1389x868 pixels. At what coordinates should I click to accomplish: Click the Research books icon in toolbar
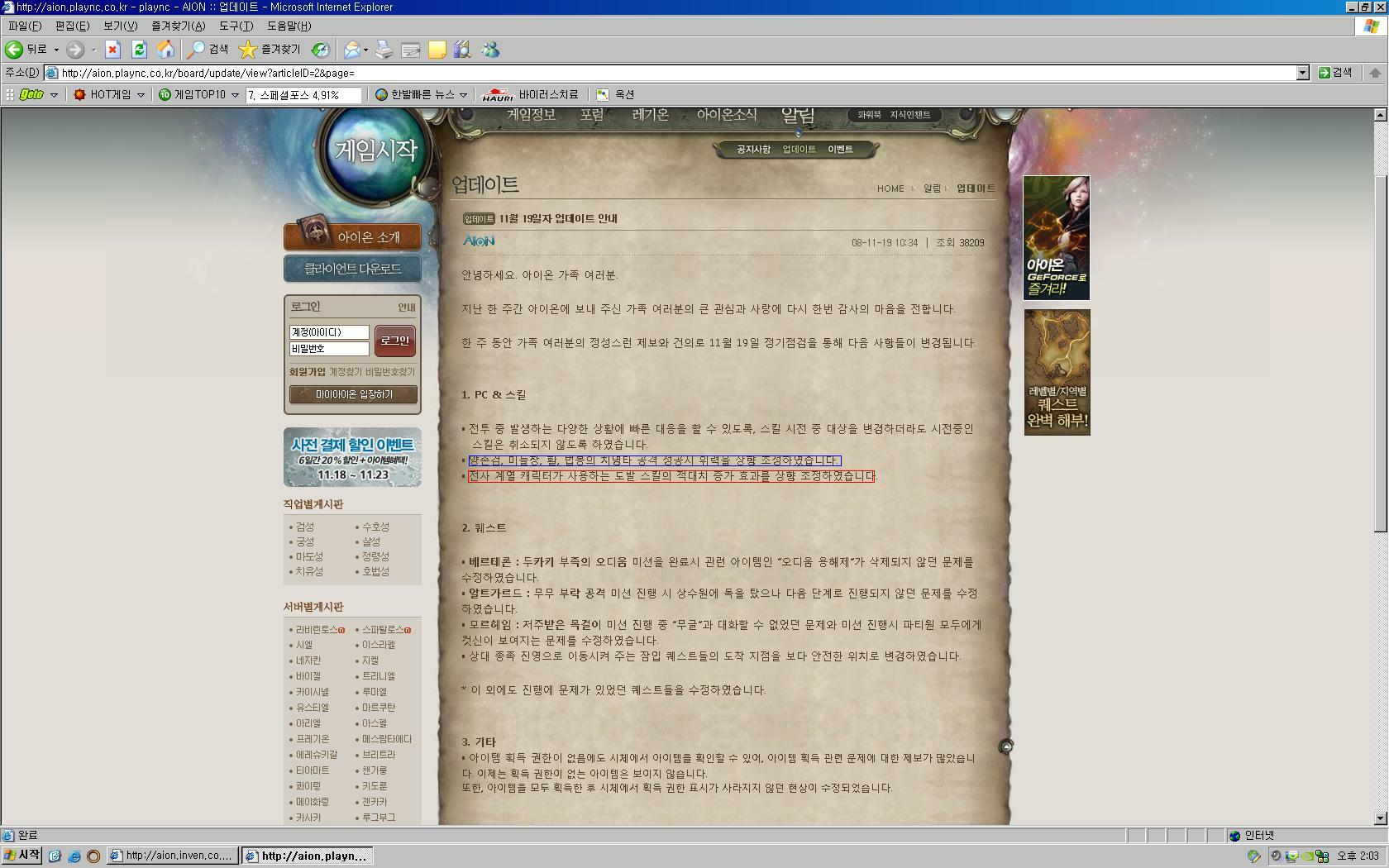462,50
